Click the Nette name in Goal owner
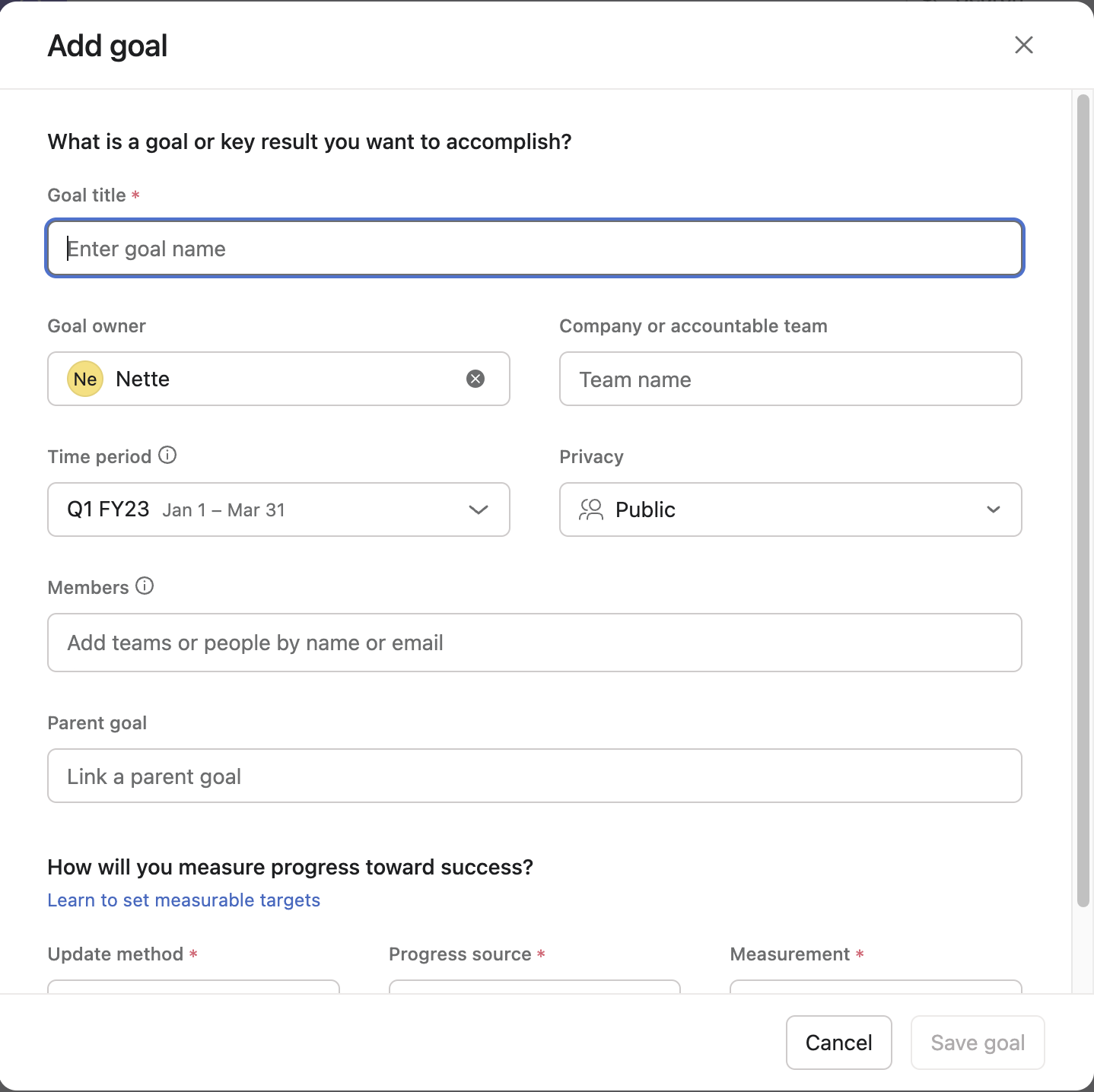Viewport: 1094px width, 1092px height. (x=143, y=379)
